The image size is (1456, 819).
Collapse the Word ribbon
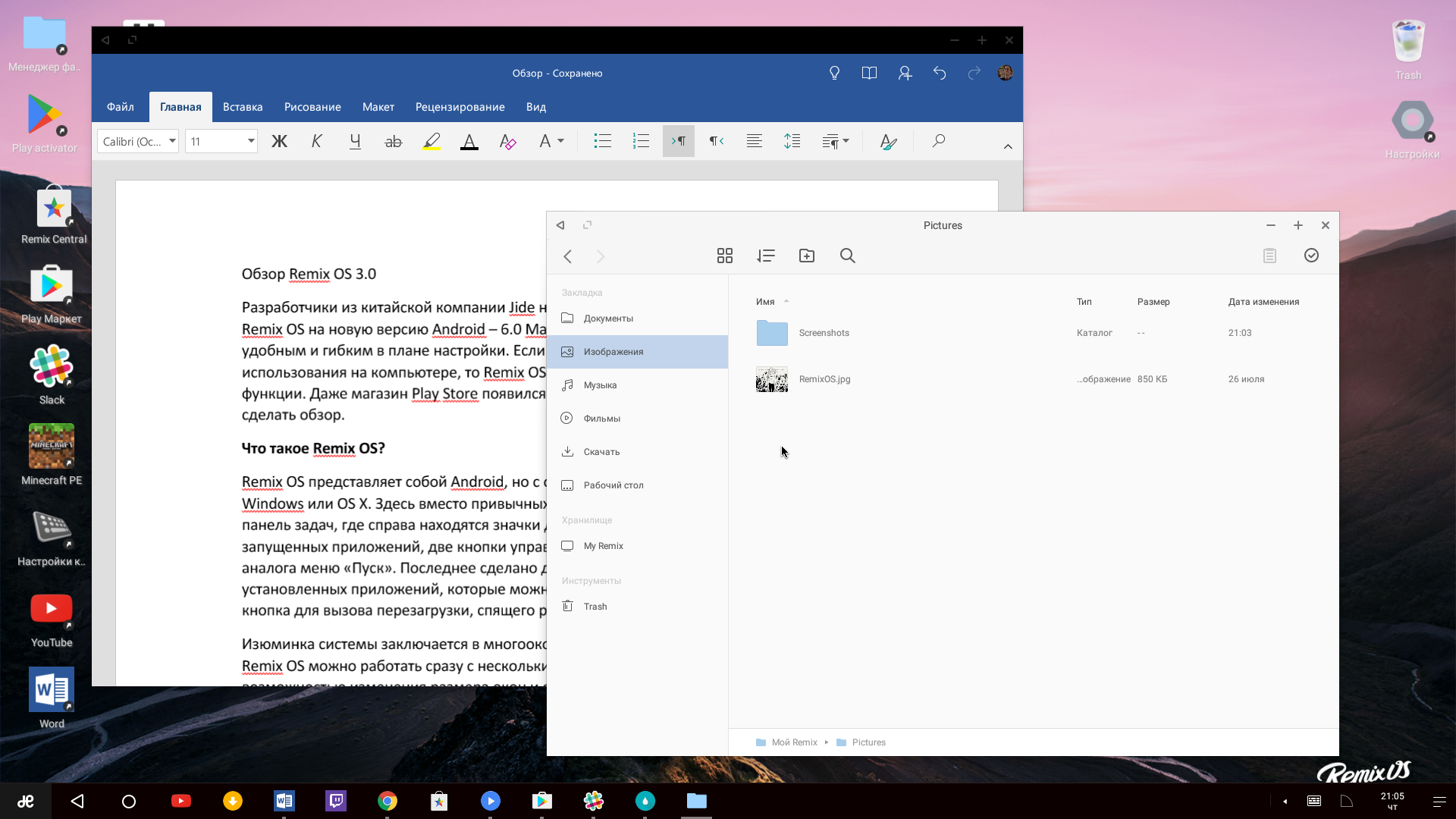1008,146
